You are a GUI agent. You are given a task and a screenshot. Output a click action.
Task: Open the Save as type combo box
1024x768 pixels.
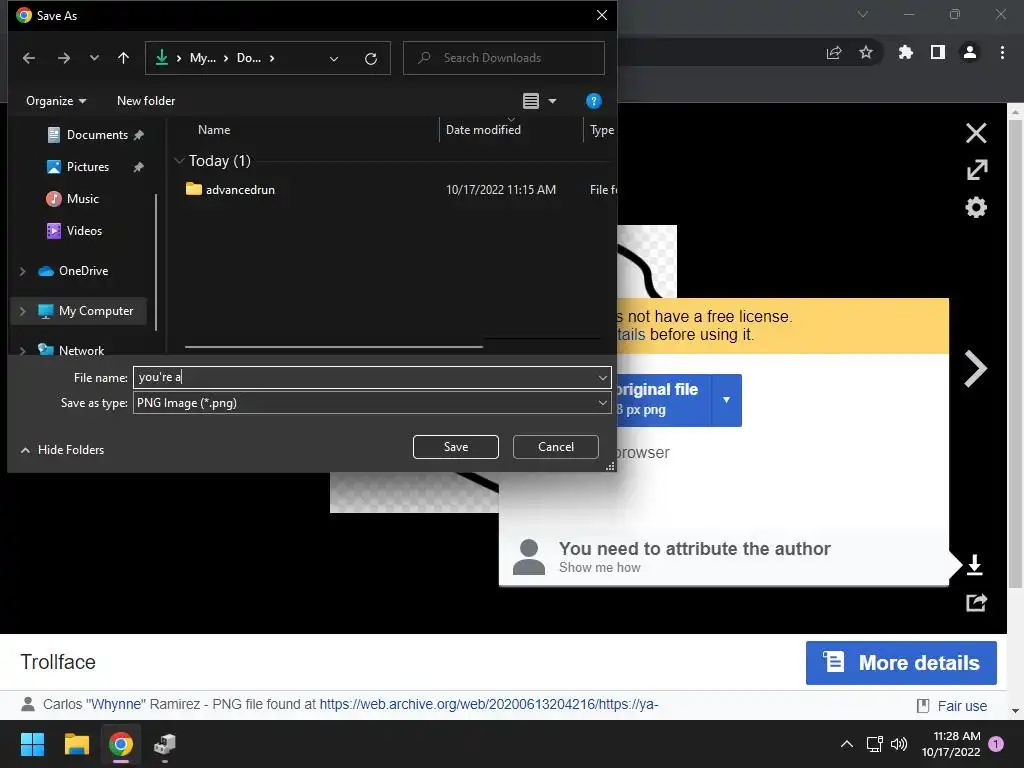click(x=372, y=403)
